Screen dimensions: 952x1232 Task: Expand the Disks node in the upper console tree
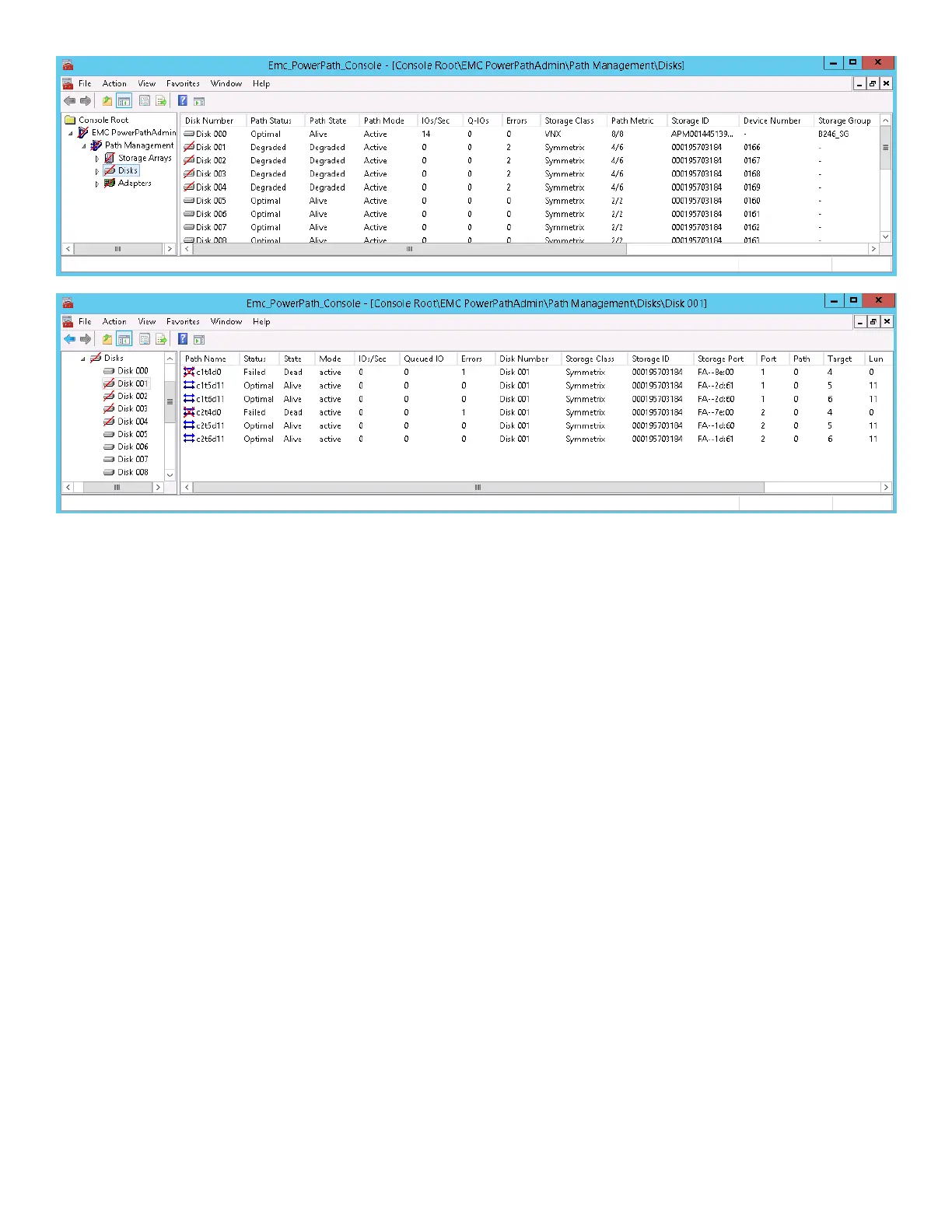tap(97, 171)
